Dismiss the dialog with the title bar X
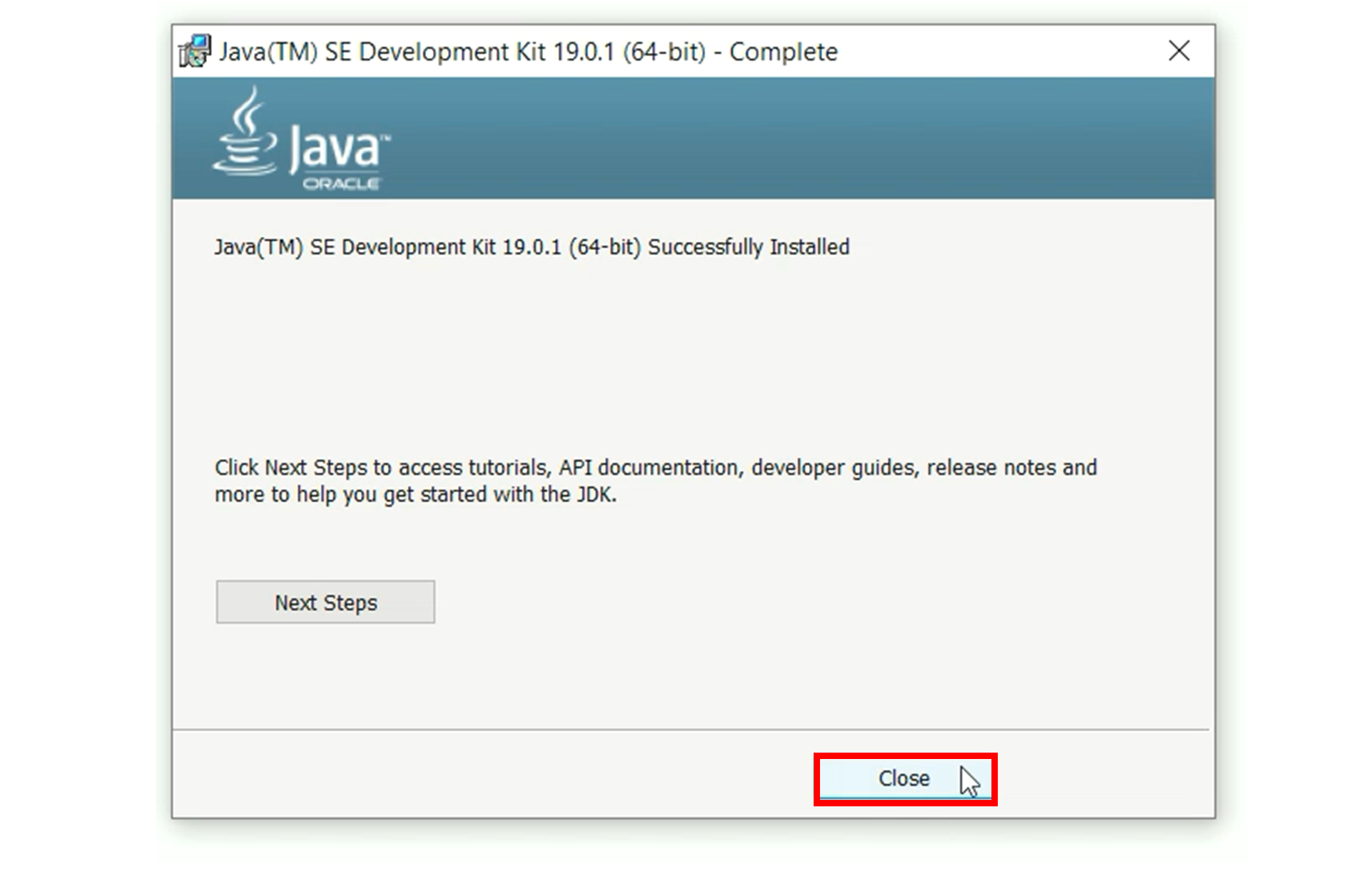 tap(1178, 51)
